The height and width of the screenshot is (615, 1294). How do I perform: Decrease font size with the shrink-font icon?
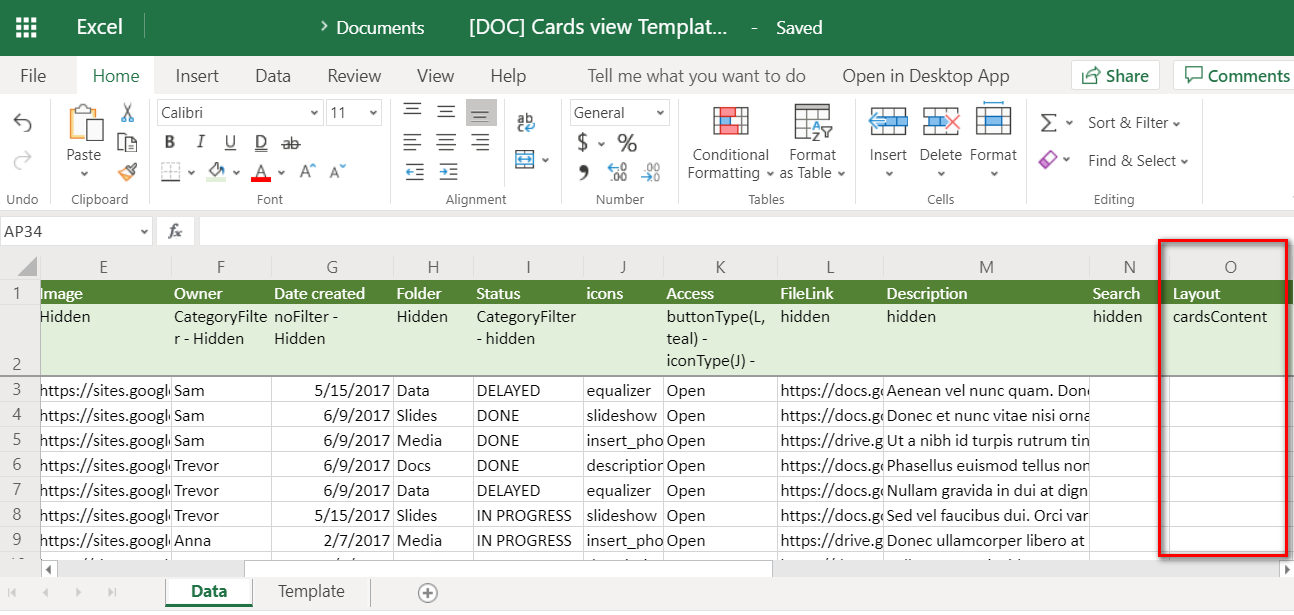[338, 171]
